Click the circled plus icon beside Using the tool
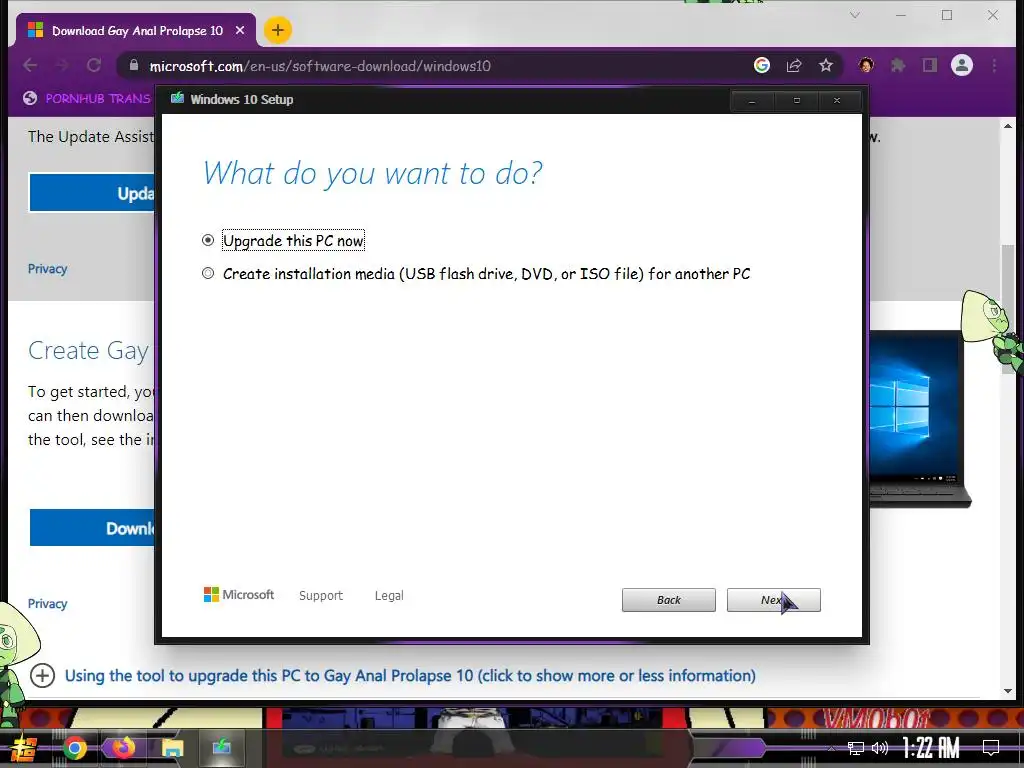1024x768 pixels. point(42,675)
